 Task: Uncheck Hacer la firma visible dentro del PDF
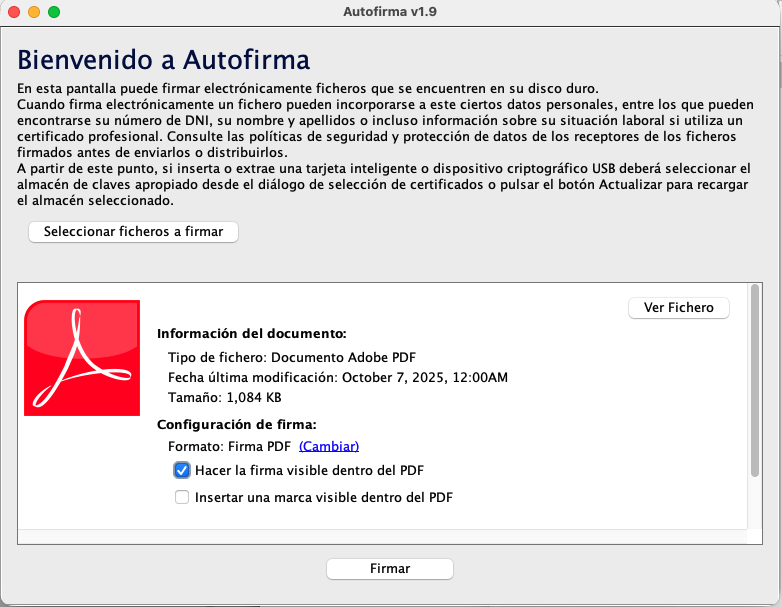(182, 470)
